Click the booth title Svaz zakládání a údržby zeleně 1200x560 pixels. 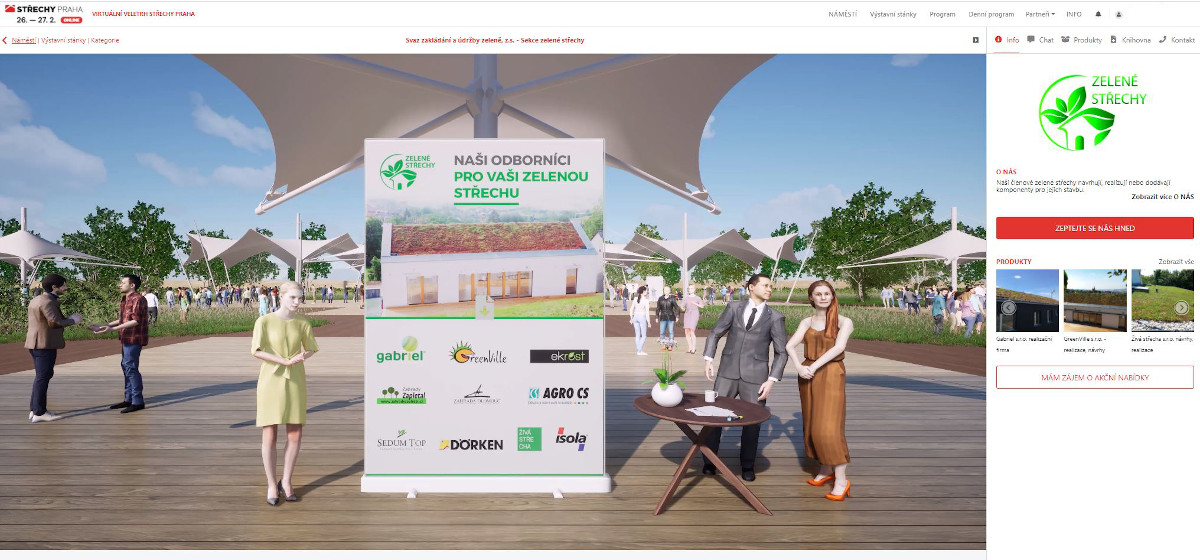[495, 40]
